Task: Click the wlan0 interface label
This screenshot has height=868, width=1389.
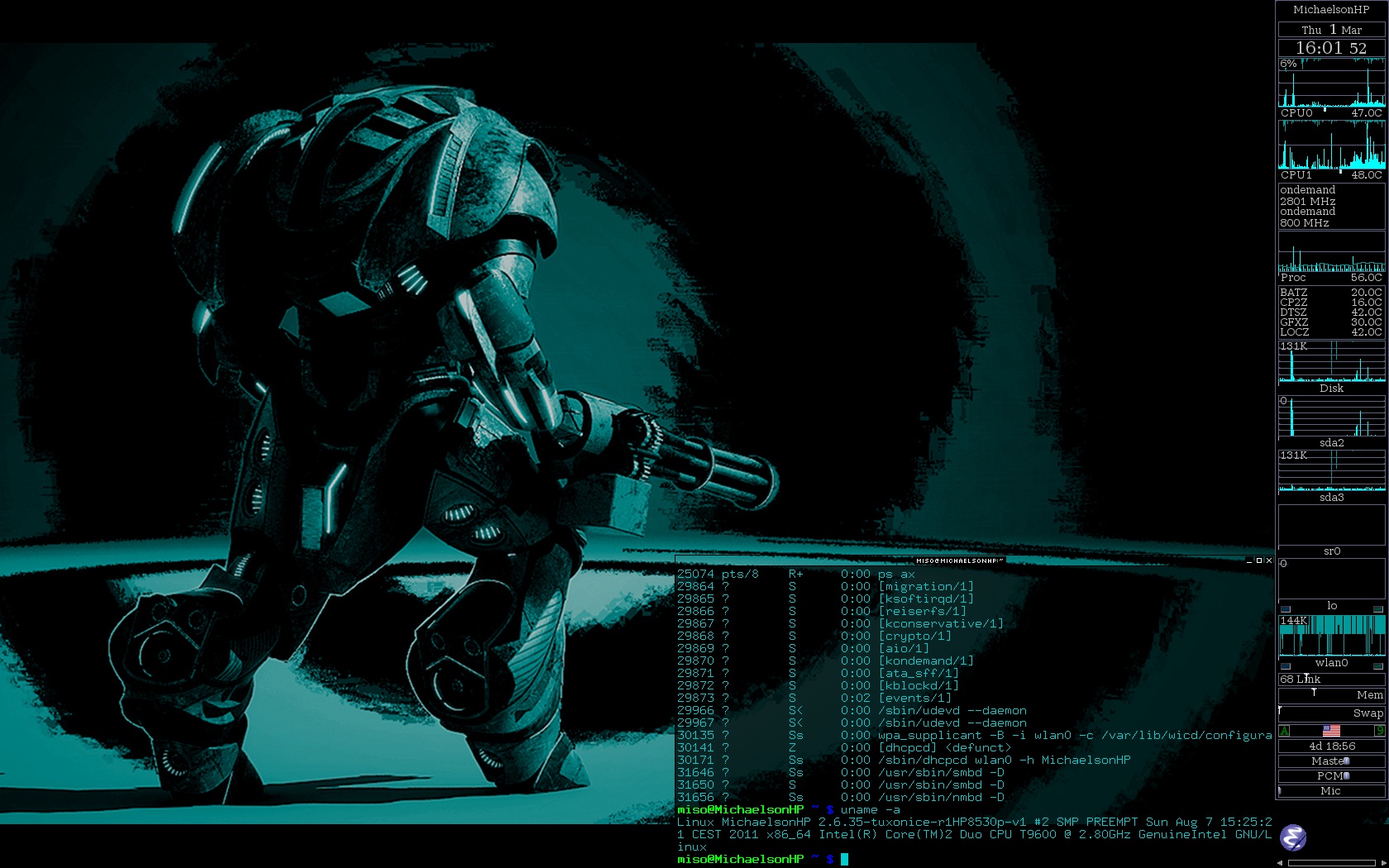Action: click(1331, 663)
